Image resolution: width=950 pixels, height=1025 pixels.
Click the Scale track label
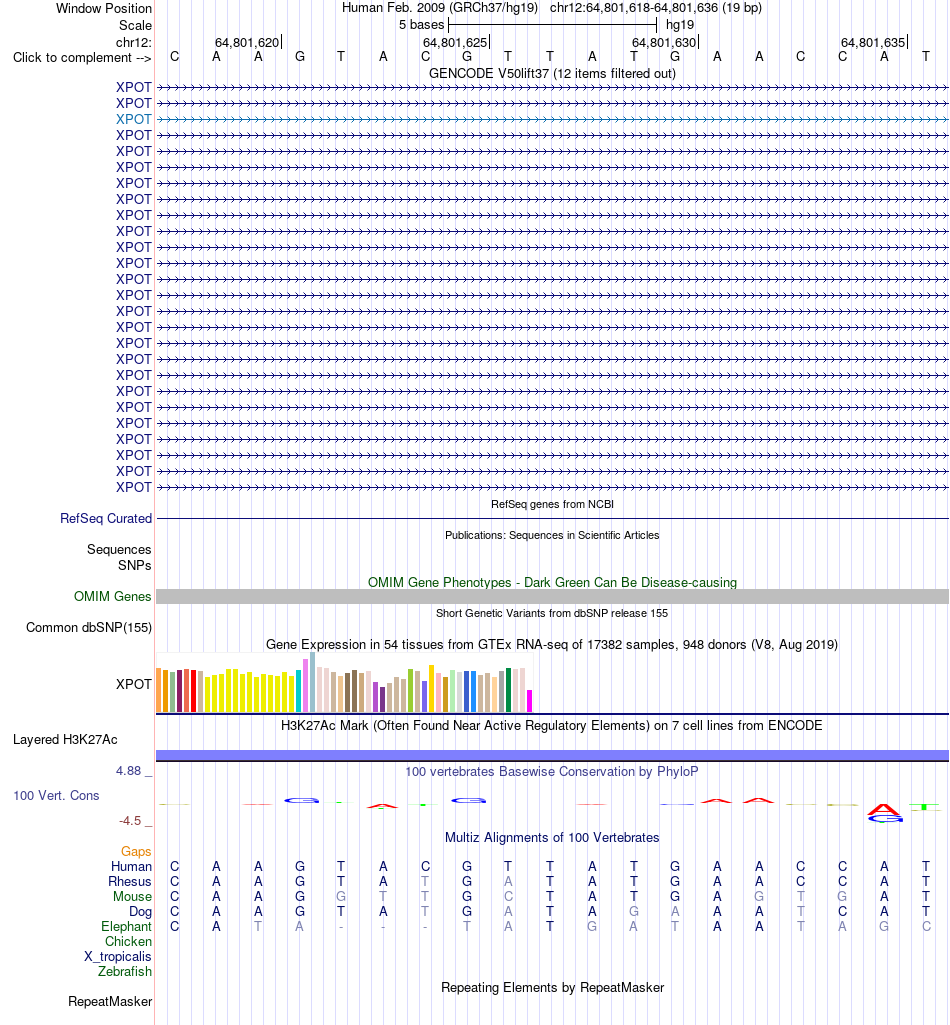(135, 25)
